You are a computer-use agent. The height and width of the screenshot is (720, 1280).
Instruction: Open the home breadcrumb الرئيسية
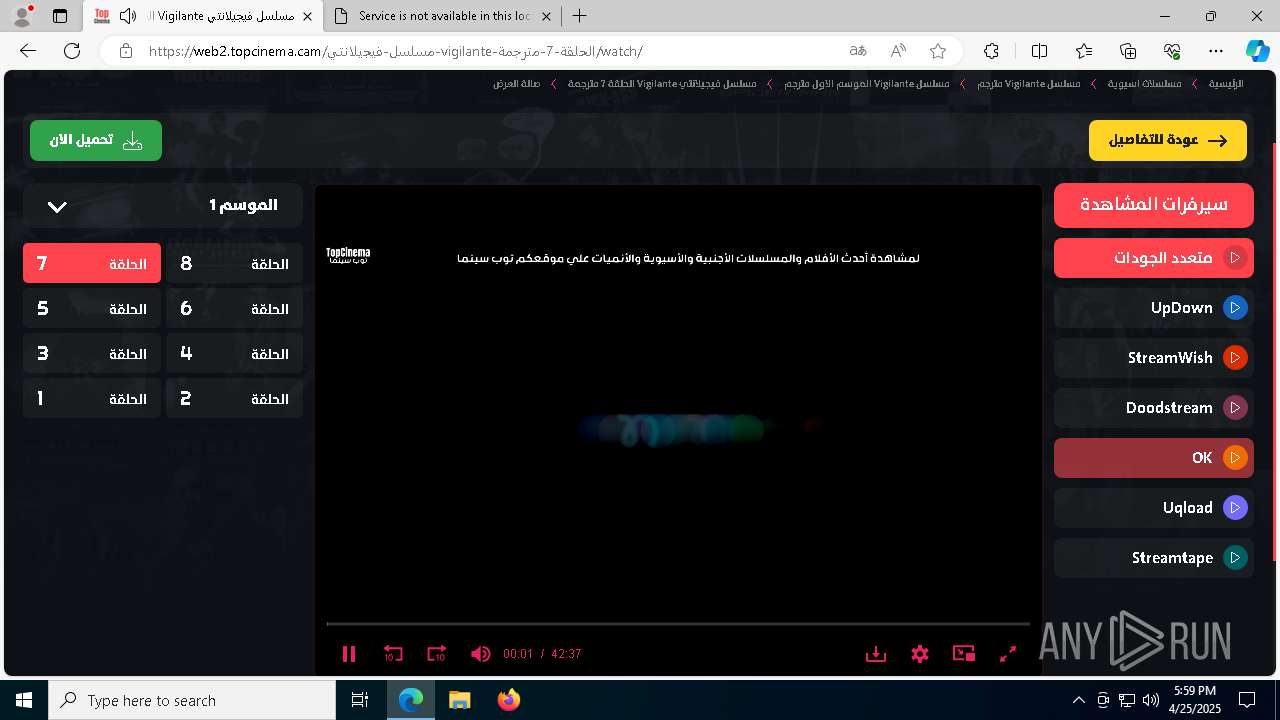(1226, 84)
